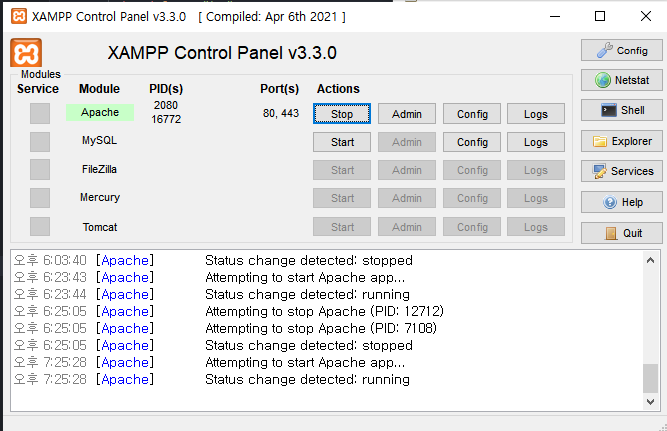Toggle the MySQL service checkbox
667x431 pixels.
(40, 142)
